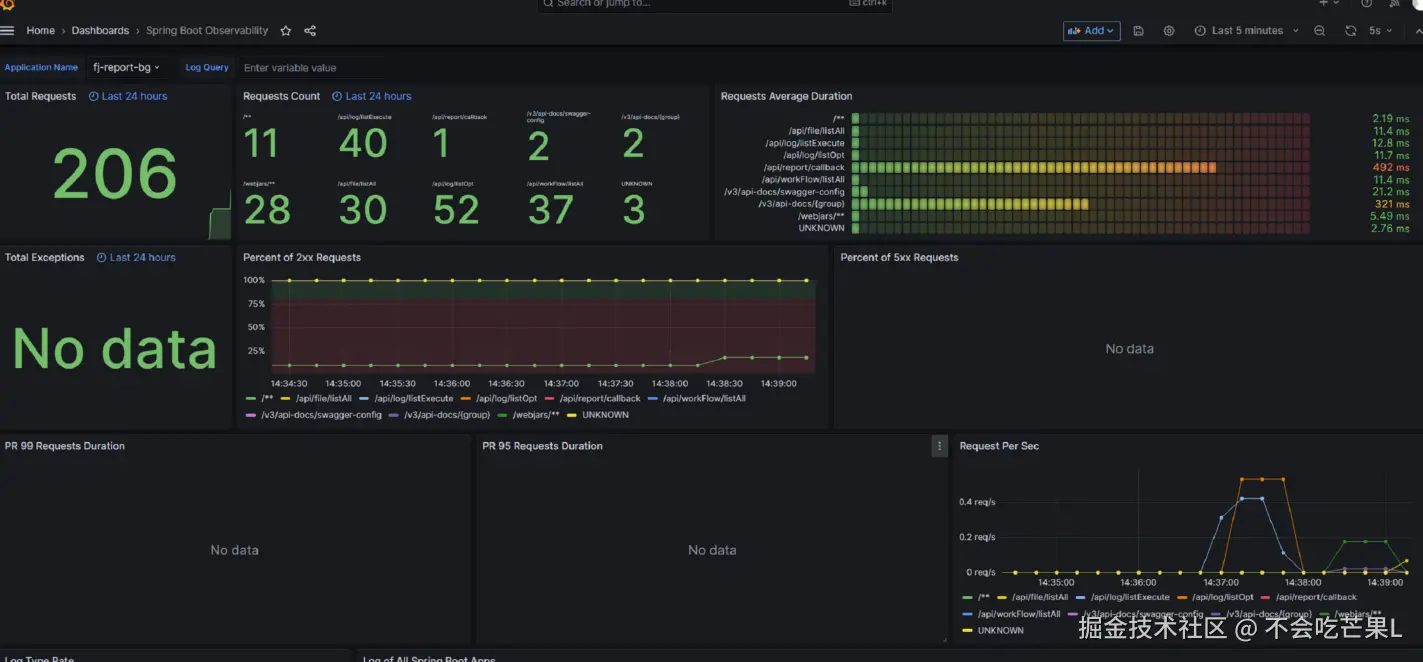This screenshot has height=662, width=1423.
Task: Open the Requests Average Duration panel title
Action: pyautogui.click(x=786, y=97)
